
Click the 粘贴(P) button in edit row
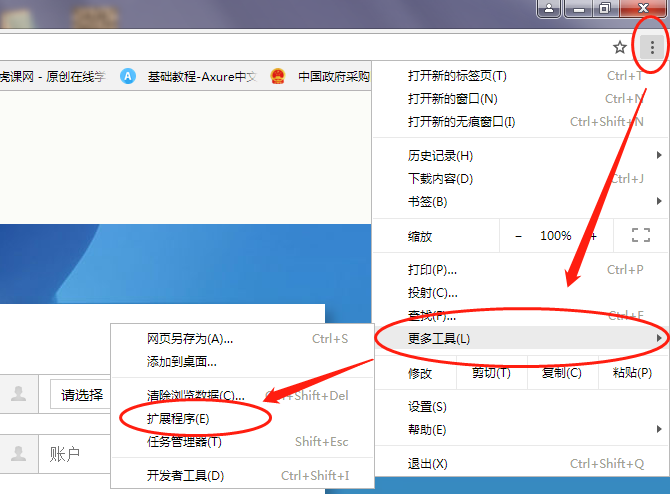pyautogui.click(x=632, y=373)
